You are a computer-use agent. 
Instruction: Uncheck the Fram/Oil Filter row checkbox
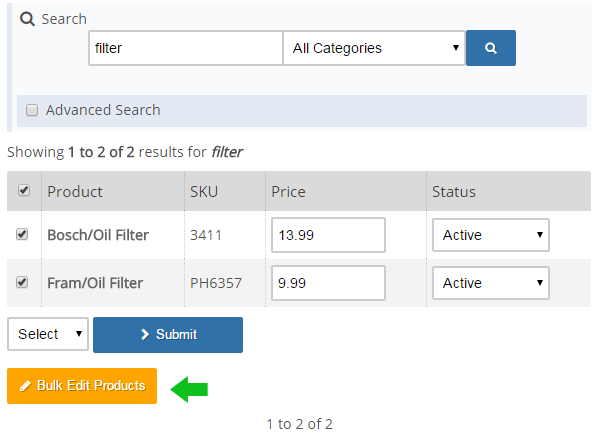click(x=22, y=282)
